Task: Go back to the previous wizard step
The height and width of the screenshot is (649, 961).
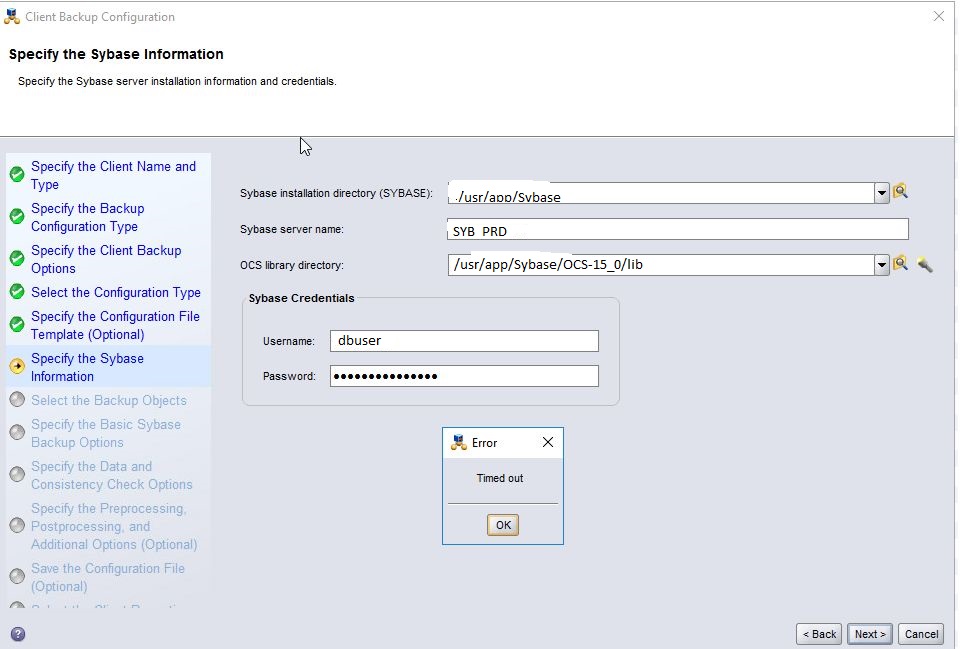Action: (818, 633)
